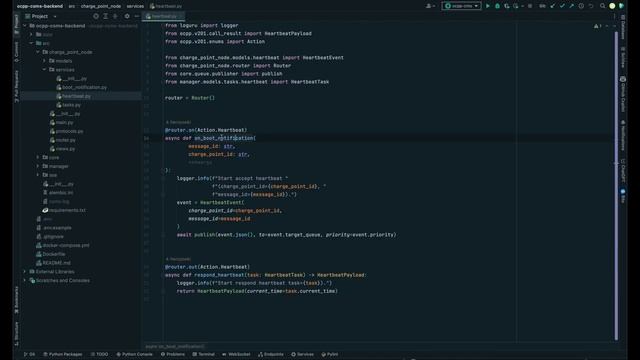Expand External Libraries node
The image size is (640, 360).
[25, 272]
